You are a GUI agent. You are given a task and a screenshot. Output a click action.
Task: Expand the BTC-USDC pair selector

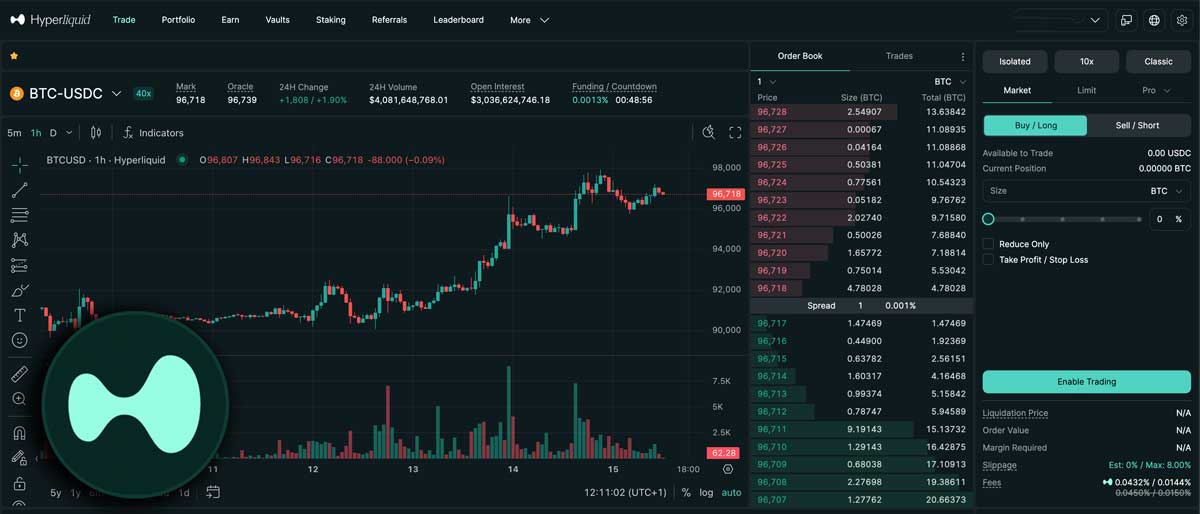tap(116, 94)
